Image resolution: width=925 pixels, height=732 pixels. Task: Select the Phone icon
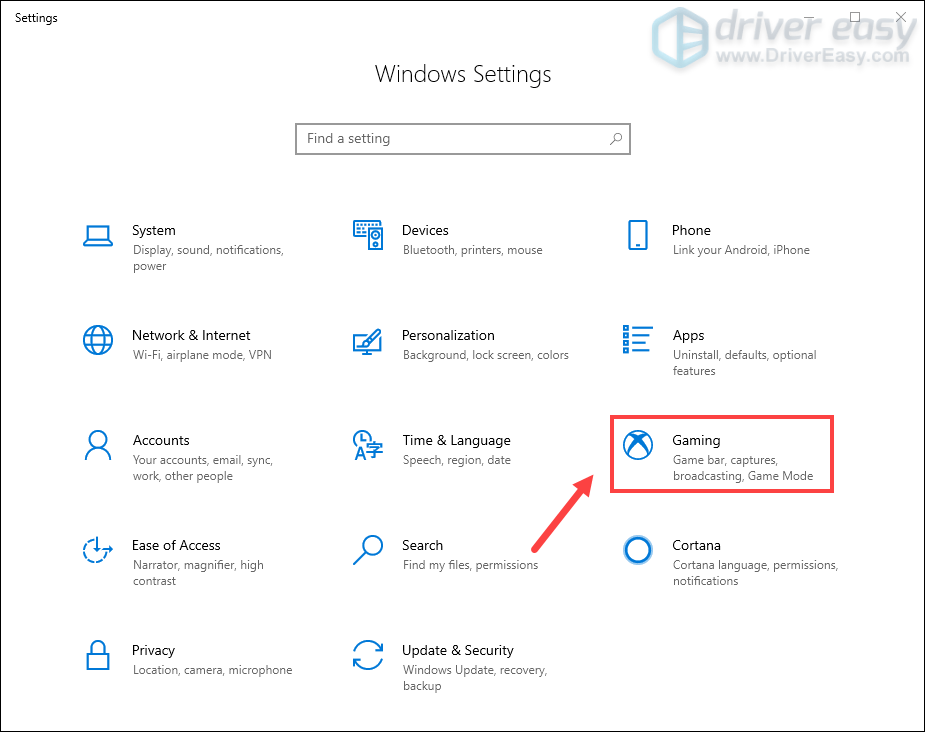point(637,235)
